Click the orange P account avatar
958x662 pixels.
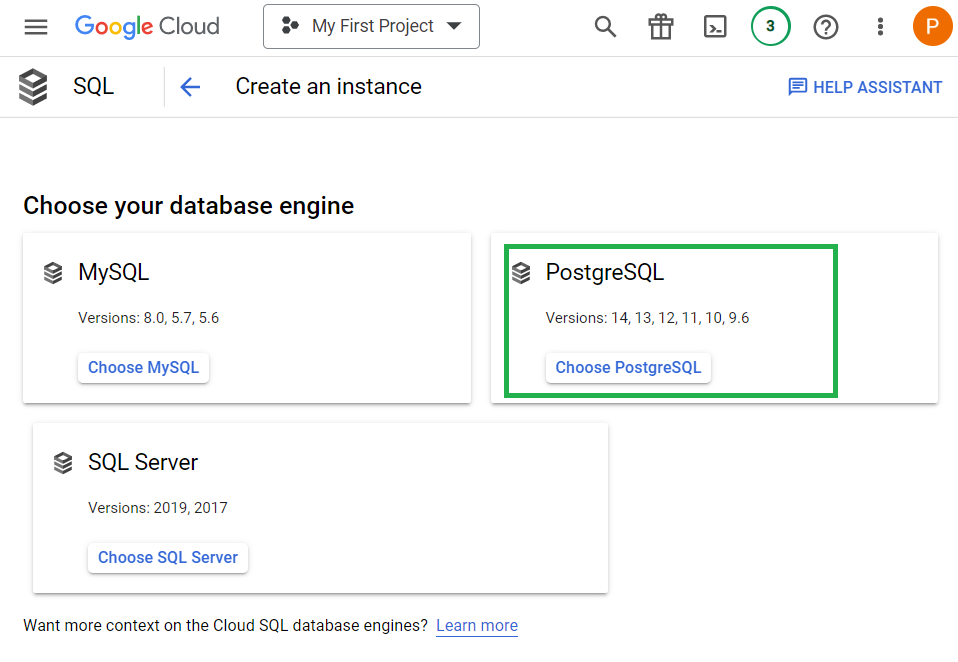pos(932,26)
